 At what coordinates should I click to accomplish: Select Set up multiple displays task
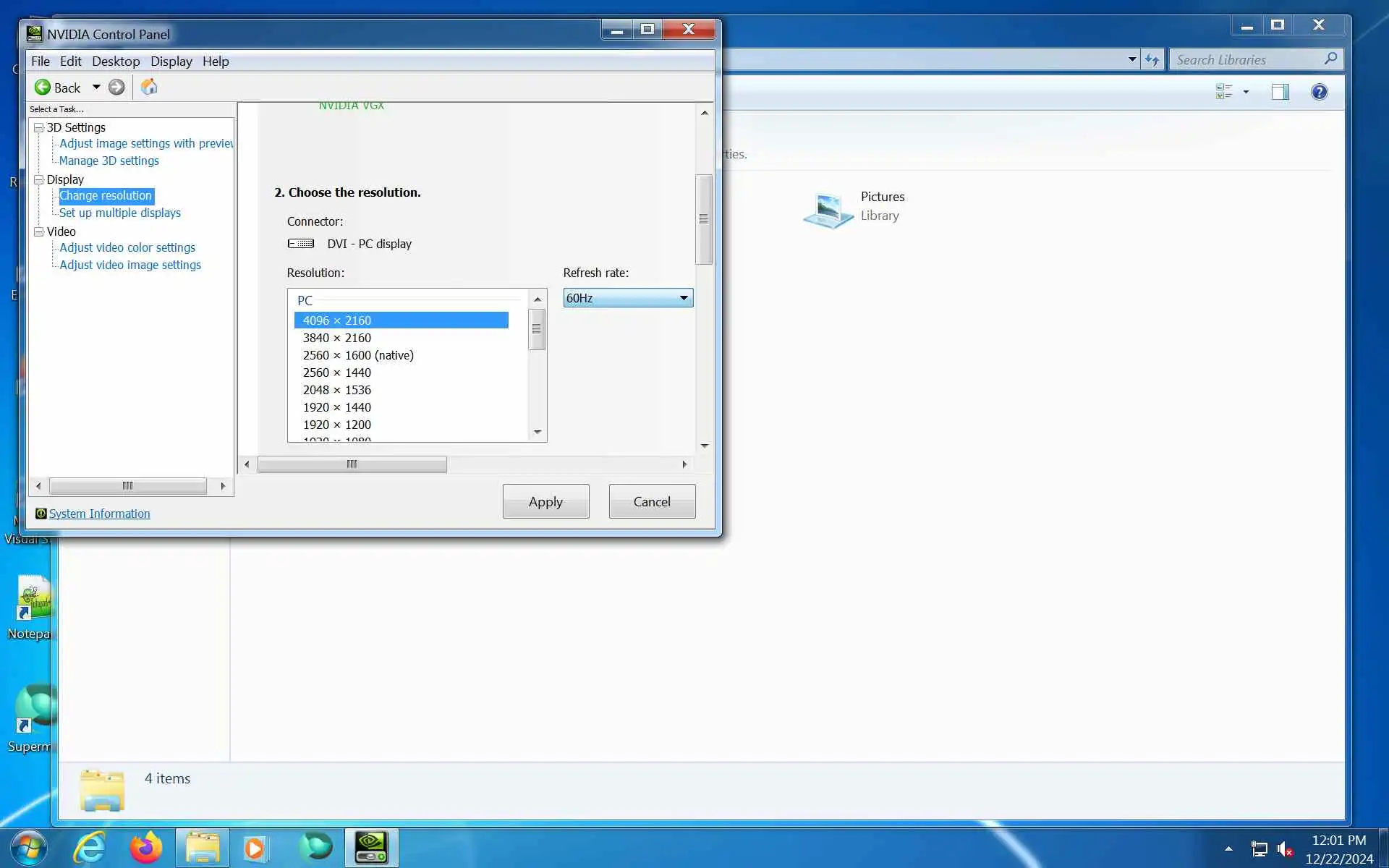tap(120, 213)
